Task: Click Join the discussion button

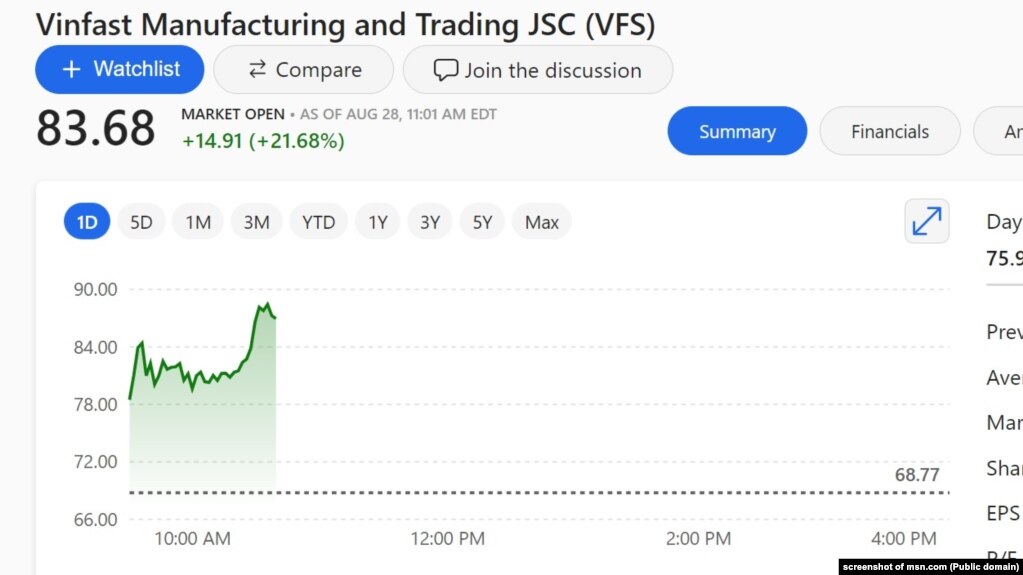Action: [x=538, y=70]
